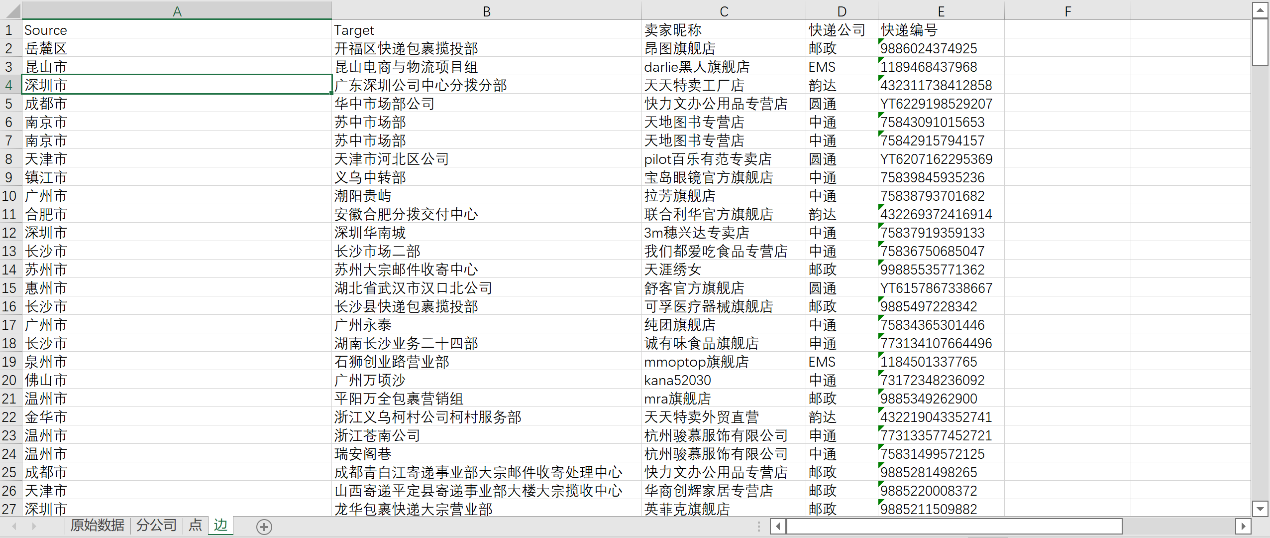This screenshot has width=1270, height=538.
Task: Select row 4 header
Action: 11,85
